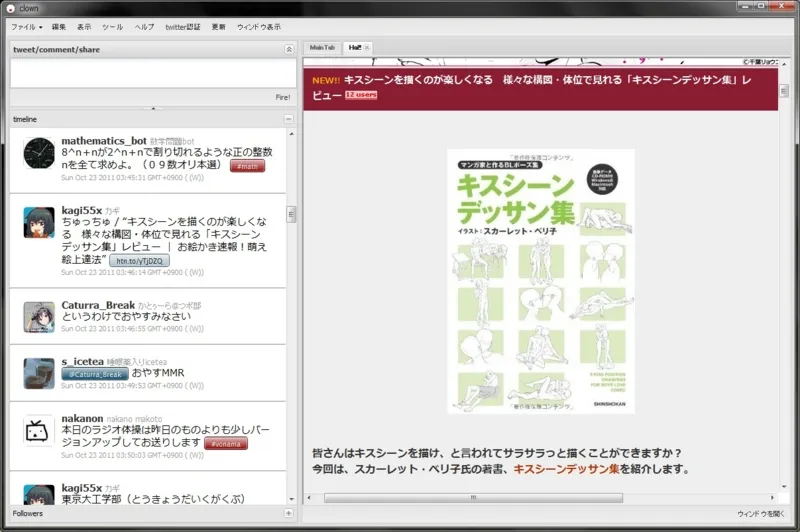Click nakanon's TV-face avatar

tap(38, 429)
